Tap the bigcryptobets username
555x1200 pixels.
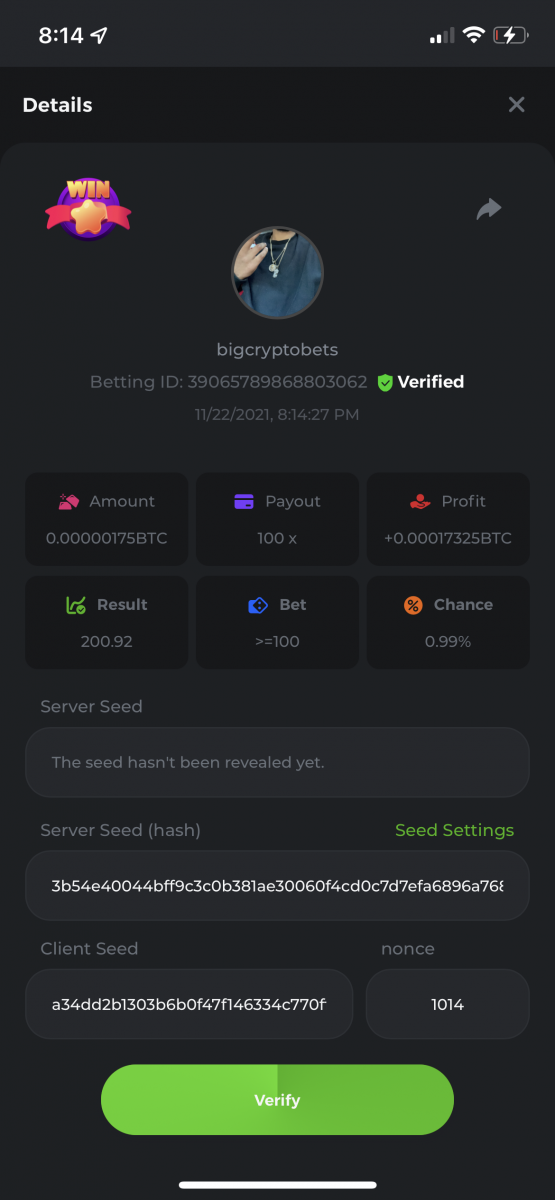click(277, 350)
